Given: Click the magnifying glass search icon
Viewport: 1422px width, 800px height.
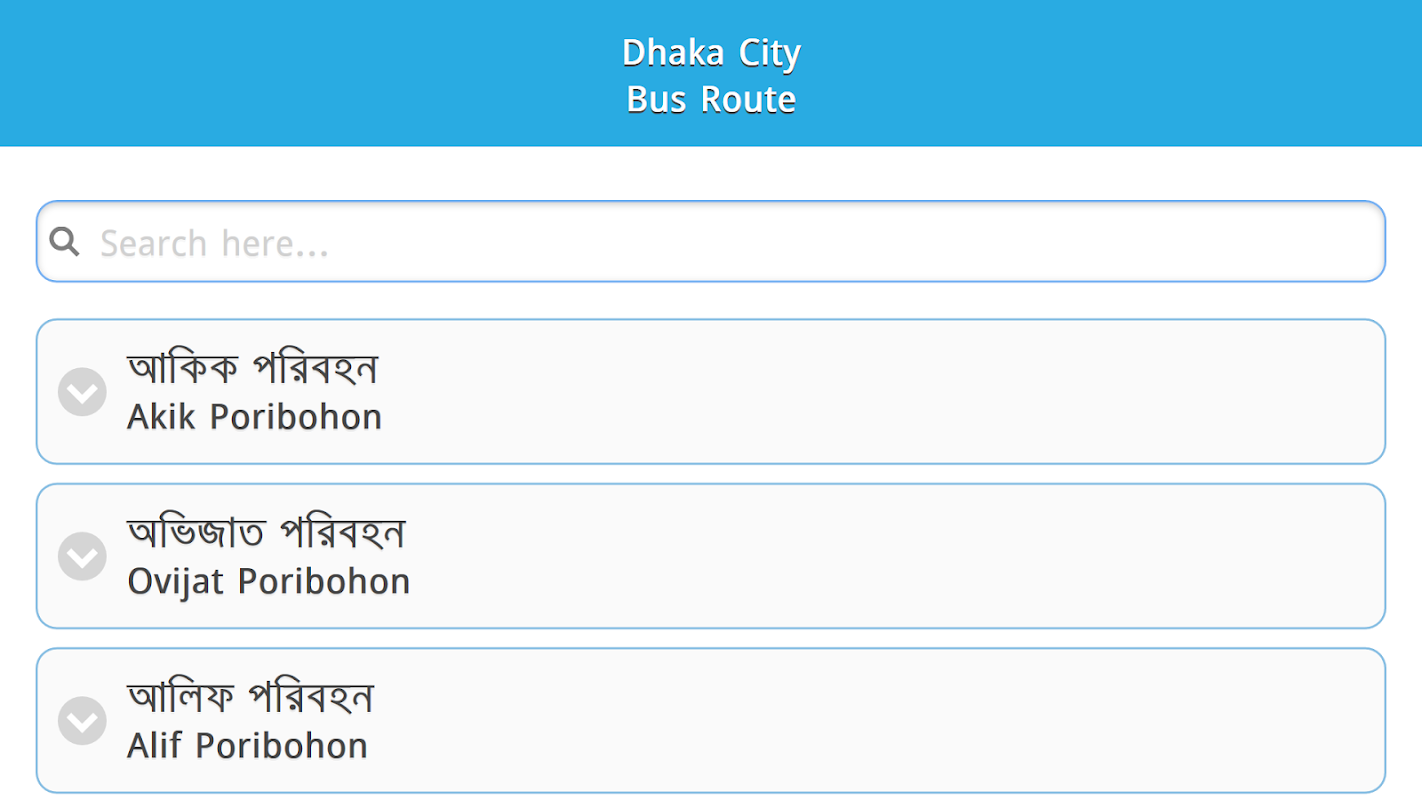Looking at the screenshot, I should pyautogui.click(x=65, y=242).
